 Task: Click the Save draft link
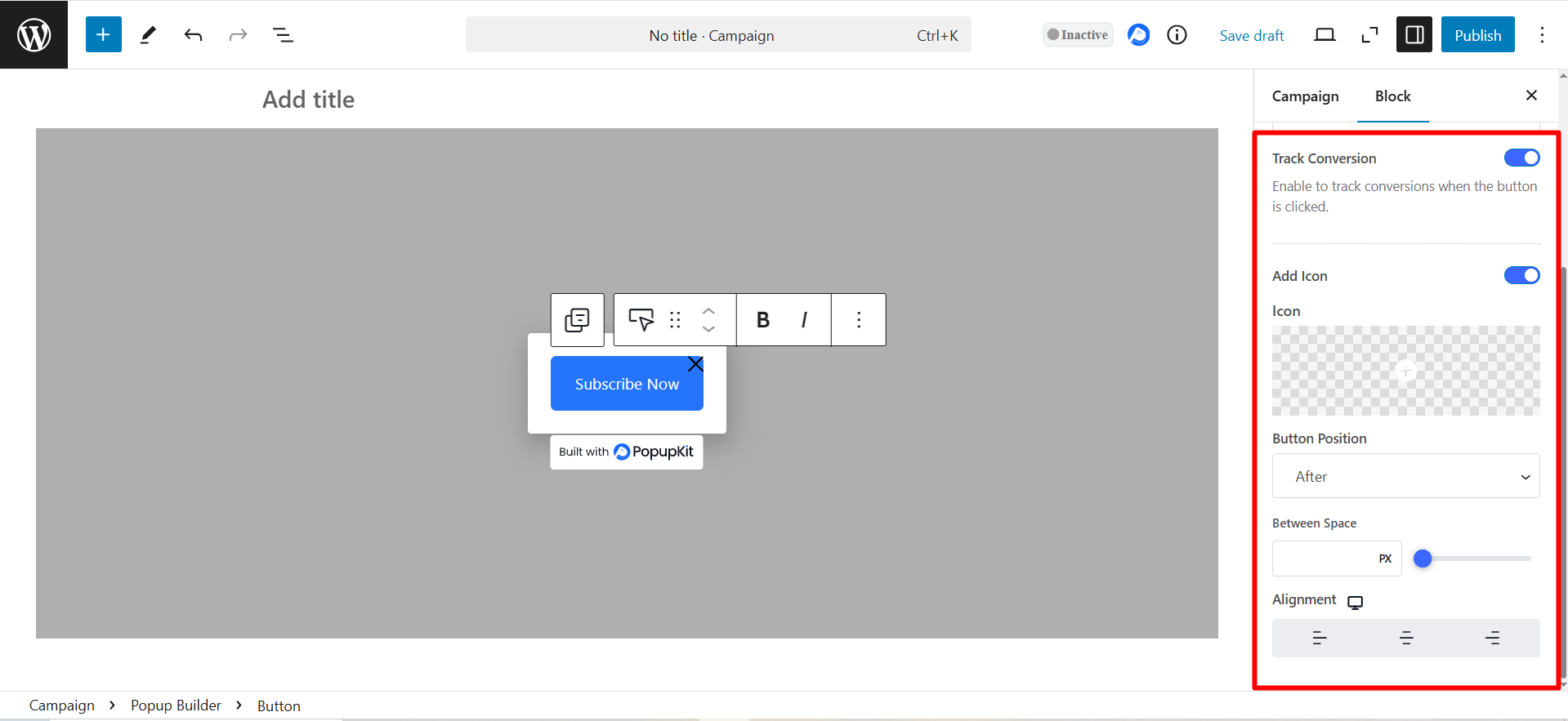click(1251, 36)
